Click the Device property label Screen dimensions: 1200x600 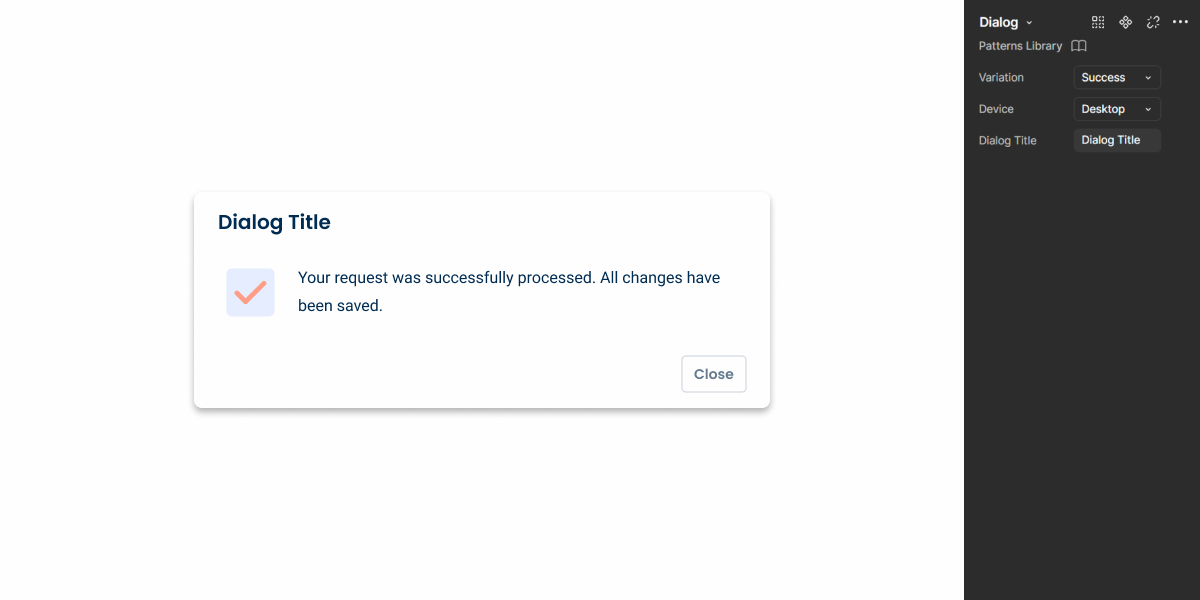[x=996, y=109]
